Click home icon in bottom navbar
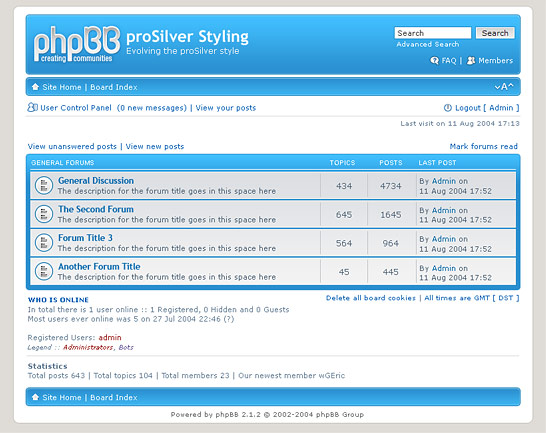This screenshot has width=546, height=433. (35, 397)
